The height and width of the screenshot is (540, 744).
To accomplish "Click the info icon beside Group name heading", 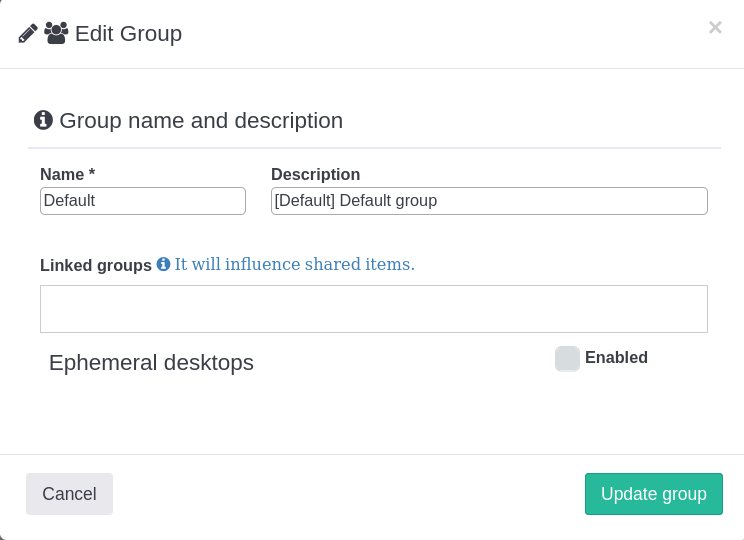I will pos(43,120).
